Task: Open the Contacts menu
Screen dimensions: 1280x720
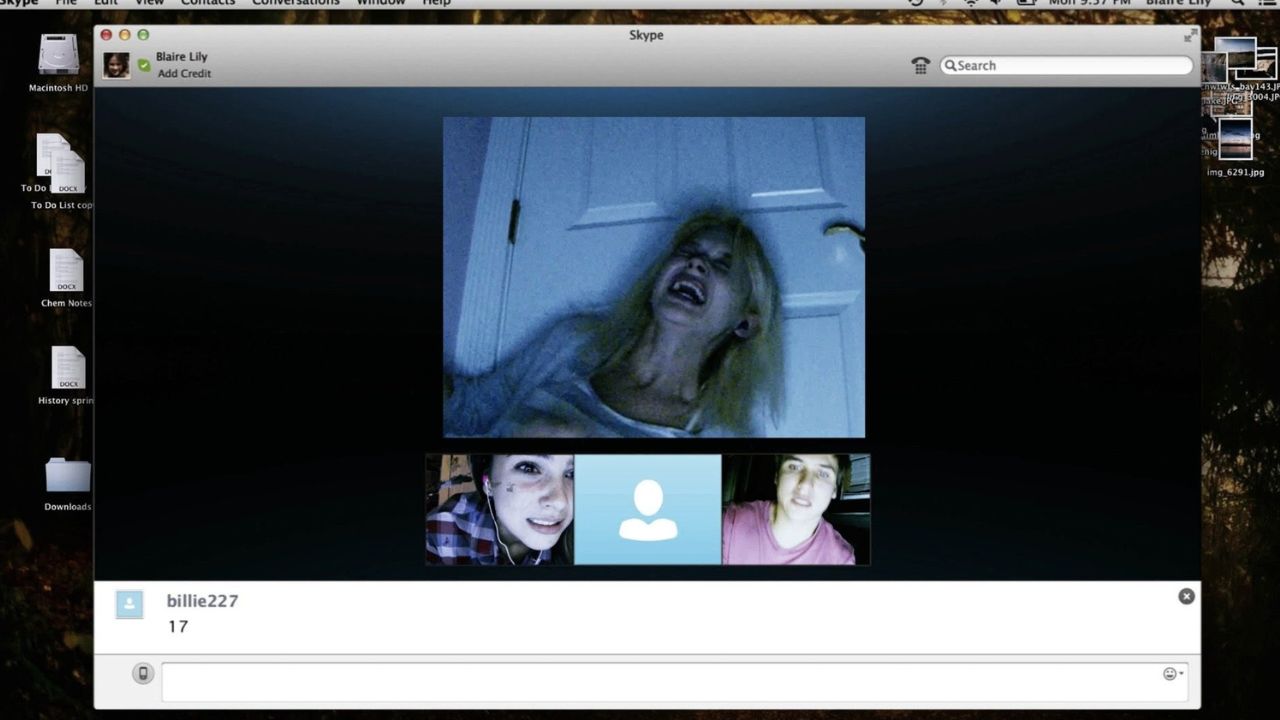Action: [x=208, y=3]
